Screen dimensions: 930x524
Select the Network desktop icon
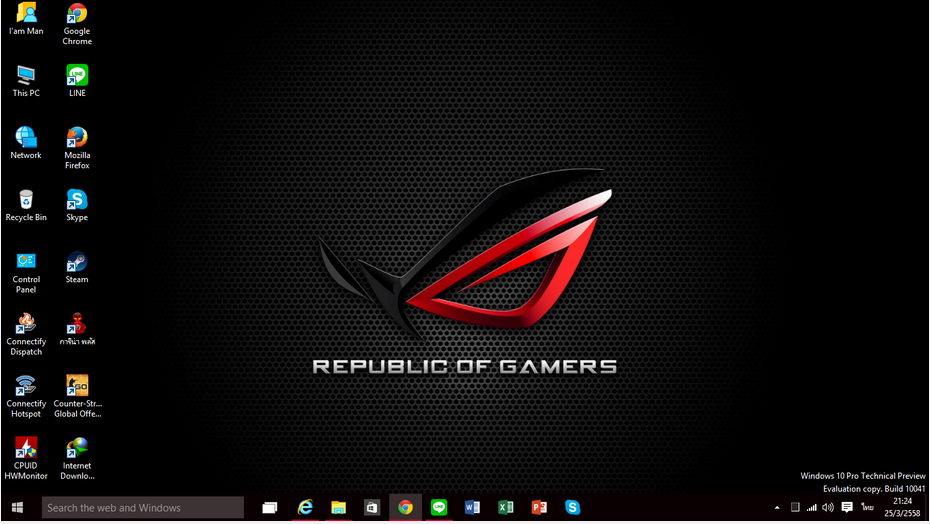tap(26, 143)
